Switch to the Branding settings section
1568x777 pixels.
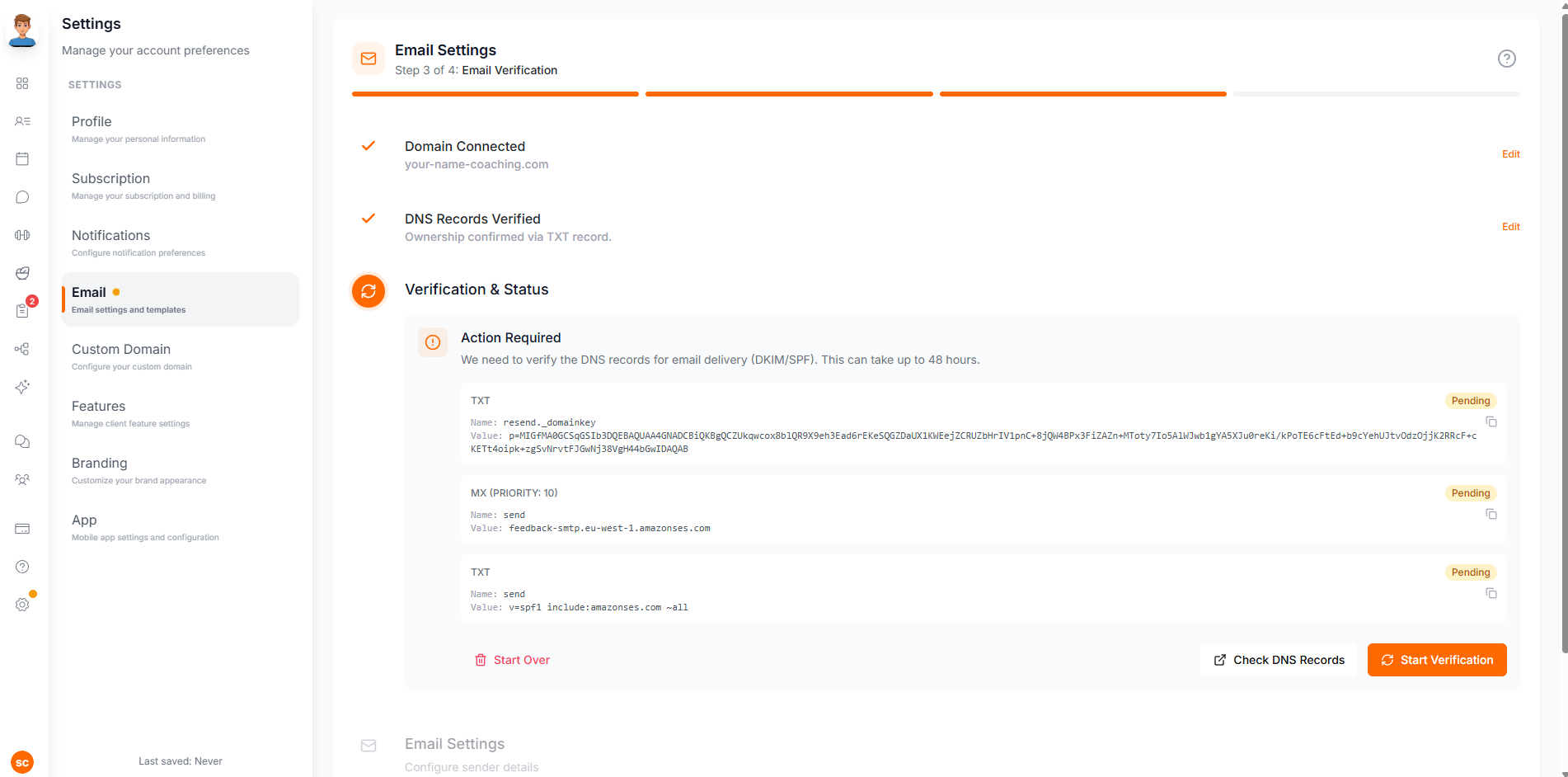99,463
